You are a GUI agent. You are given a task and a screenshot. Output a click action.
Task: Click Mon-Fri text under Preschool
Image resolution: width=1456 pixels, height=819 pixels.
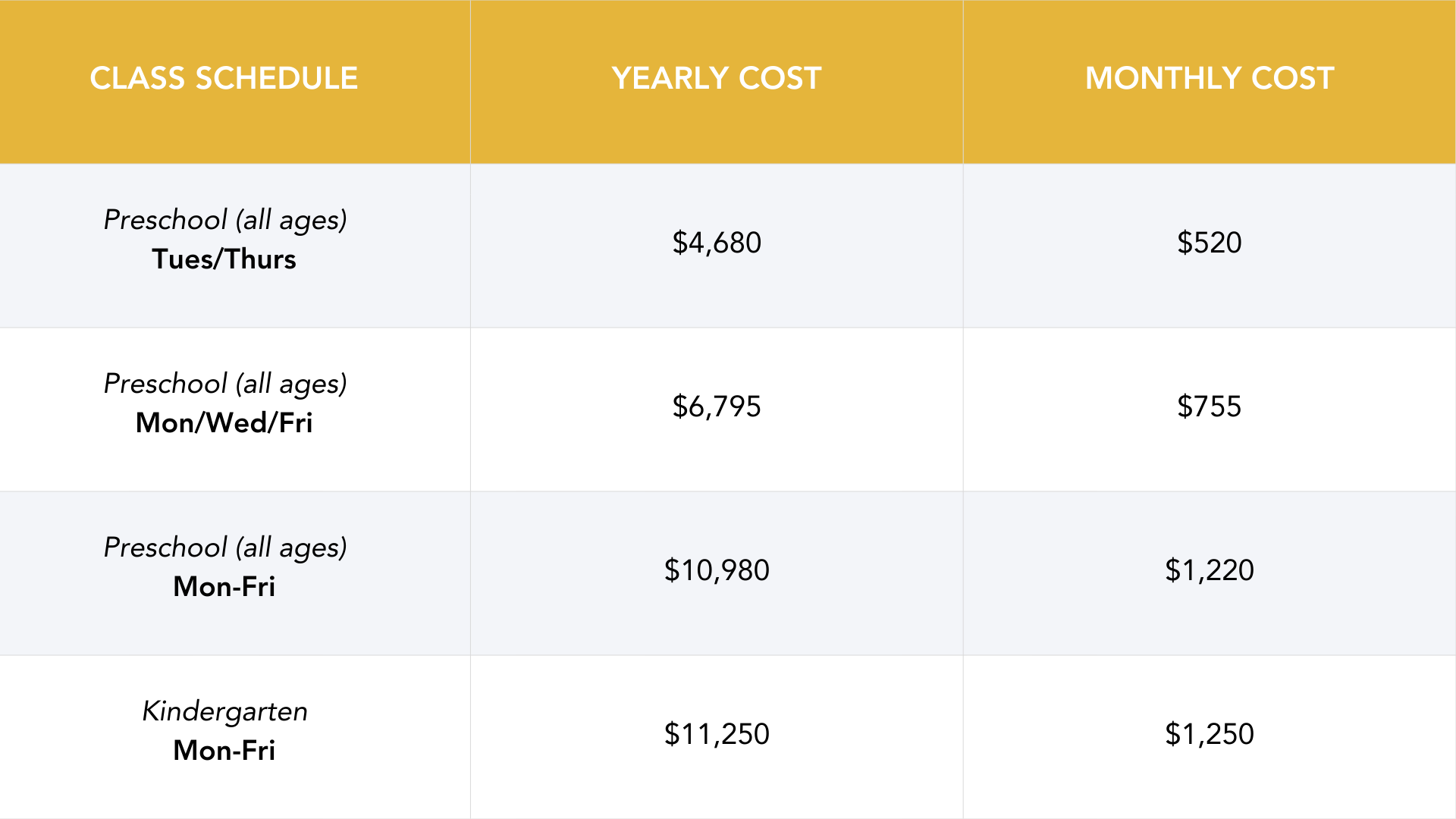224,587
